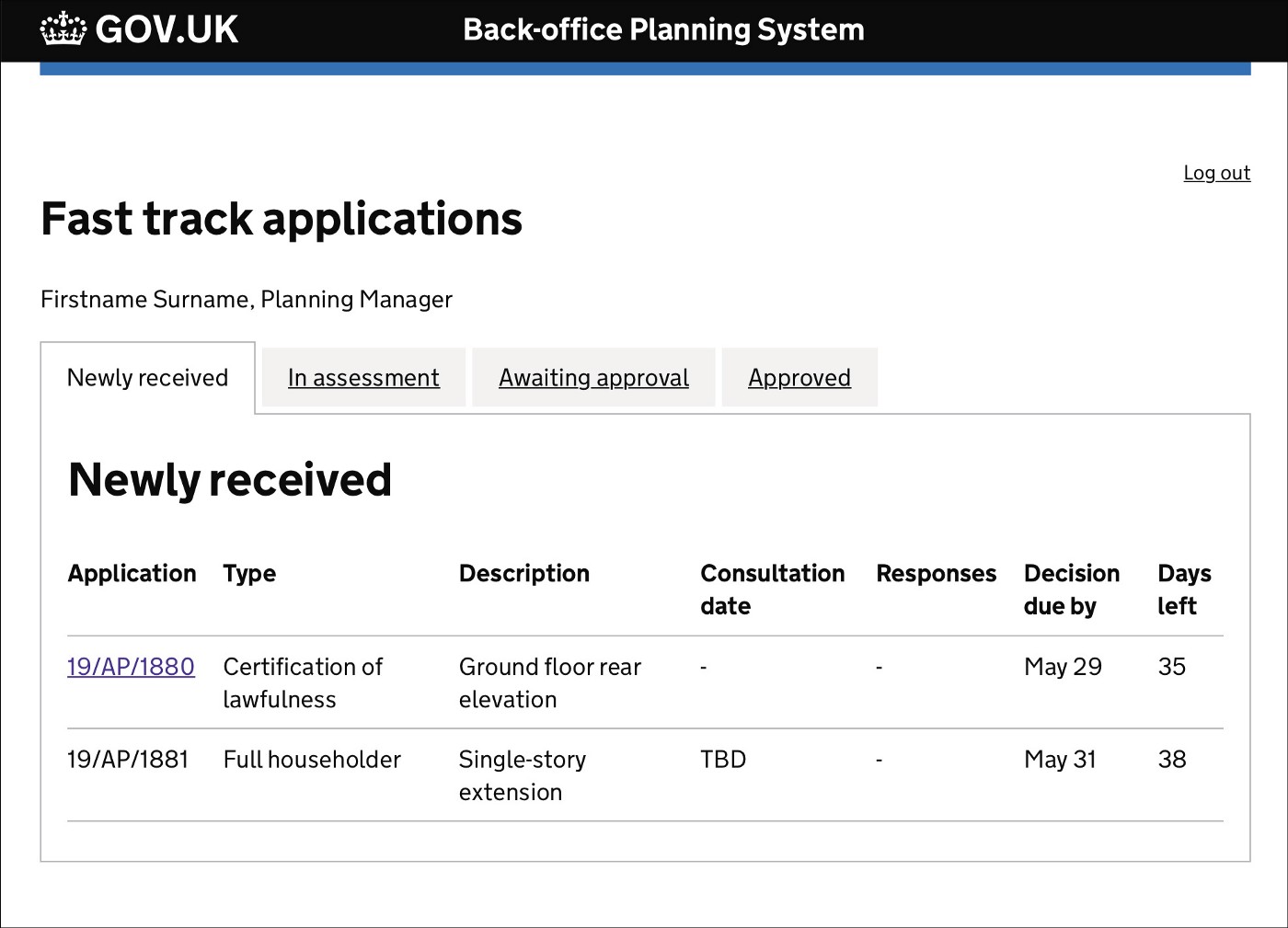This screenshot has width=1288, height=928.
Task: Click the Type column header
Action: point(249,574)
